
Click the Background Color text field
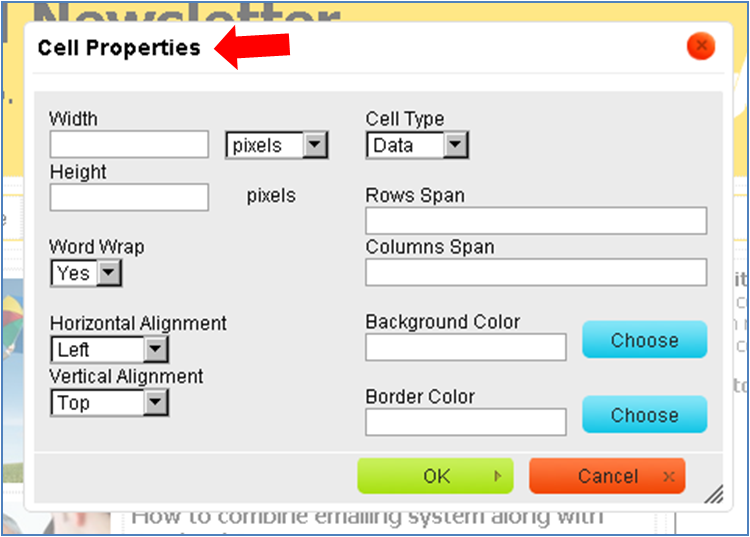point(466,347)
